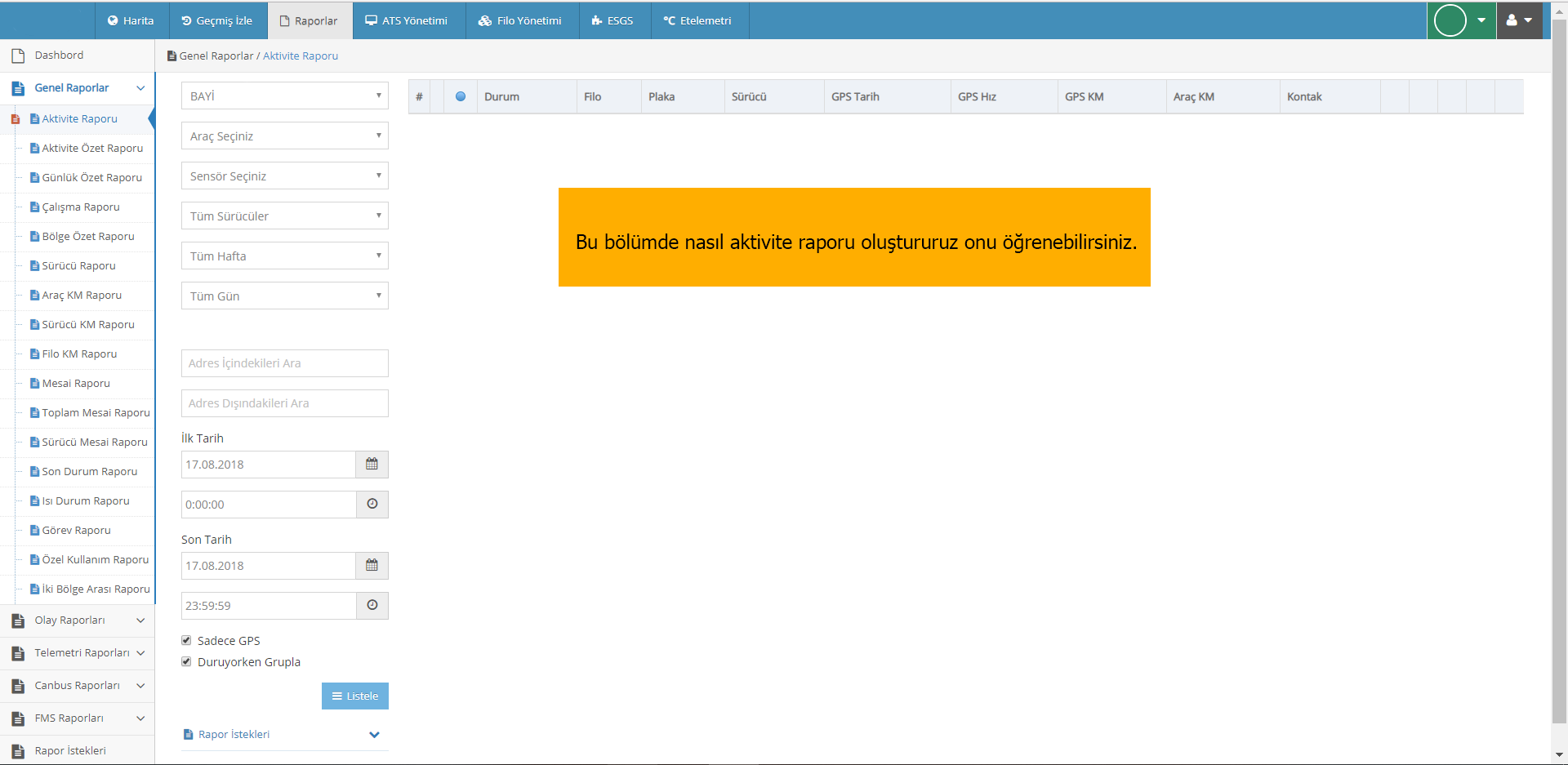Image resolution: width=1568 pixels, height=765 pixels.
Task: Click the FMS Raporları file icon
Action: click(18, 718)
